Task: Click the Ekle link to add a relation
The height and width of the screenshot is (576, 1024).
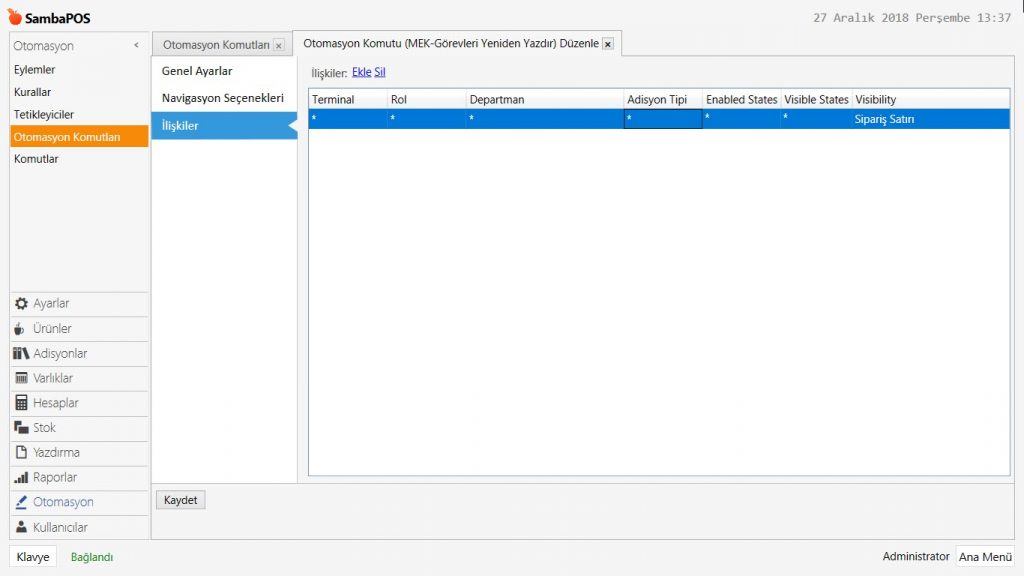Action: 361,73
